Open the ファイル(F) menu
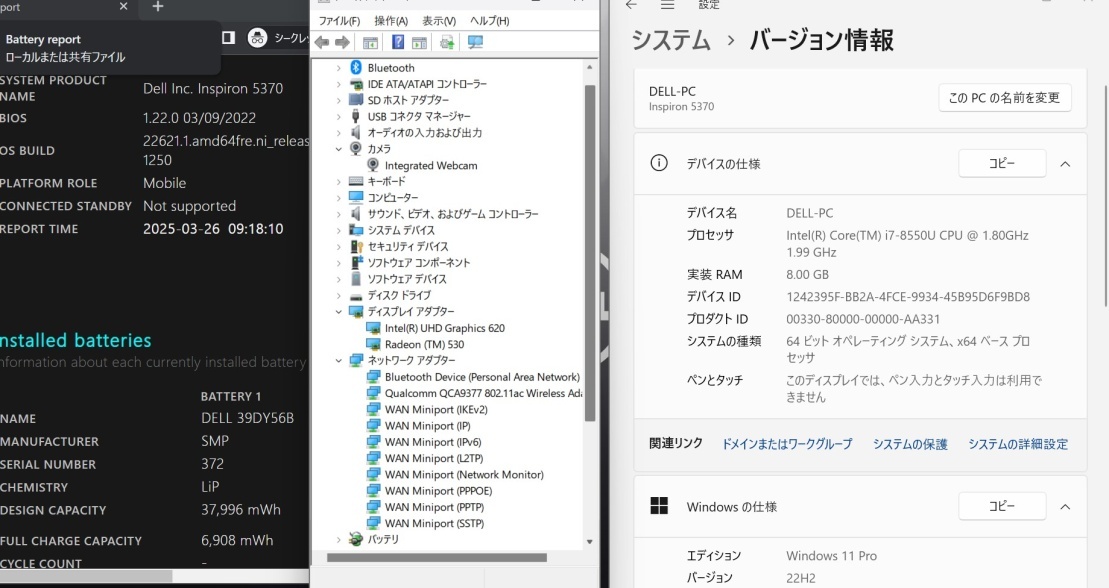 [339, 21]
